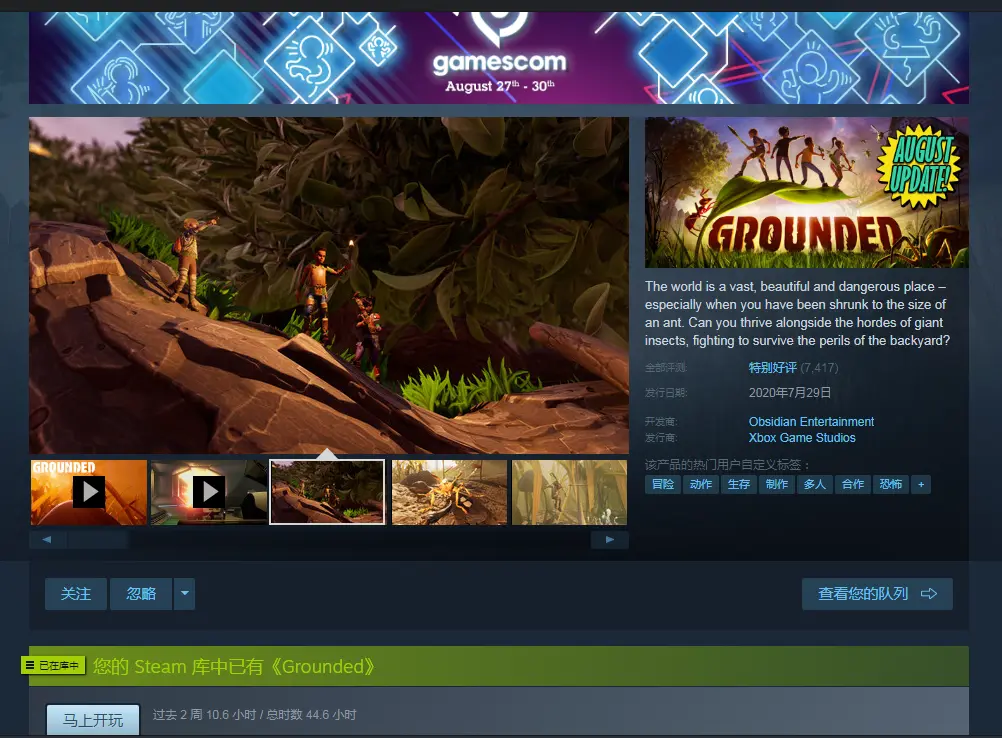Select the rocky forest screenshot thumbnail
This screenshot has height=738, width=1002.
327,492
